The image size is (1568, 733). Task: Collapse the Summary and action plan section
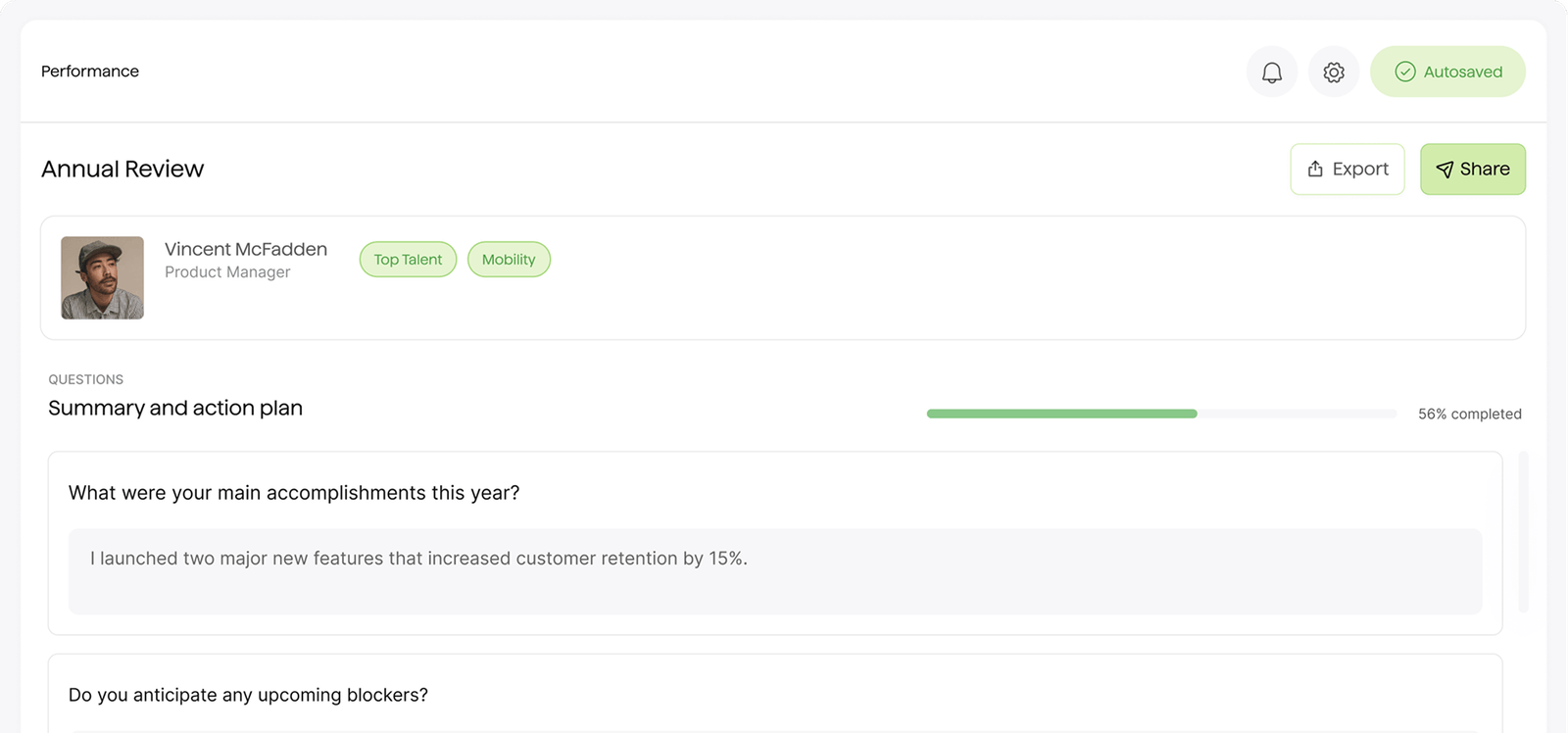point(174,407)
